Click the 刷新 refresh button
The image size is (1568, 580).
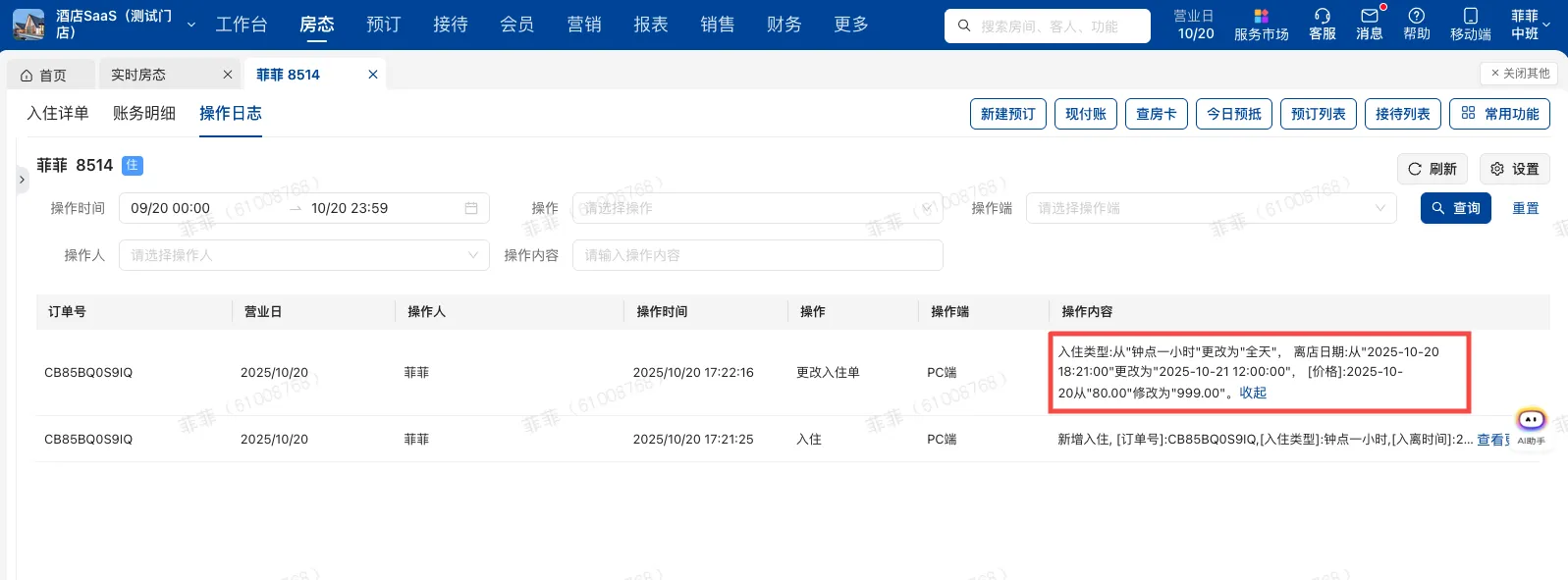pyautogui.click(x=1433, y=169)
